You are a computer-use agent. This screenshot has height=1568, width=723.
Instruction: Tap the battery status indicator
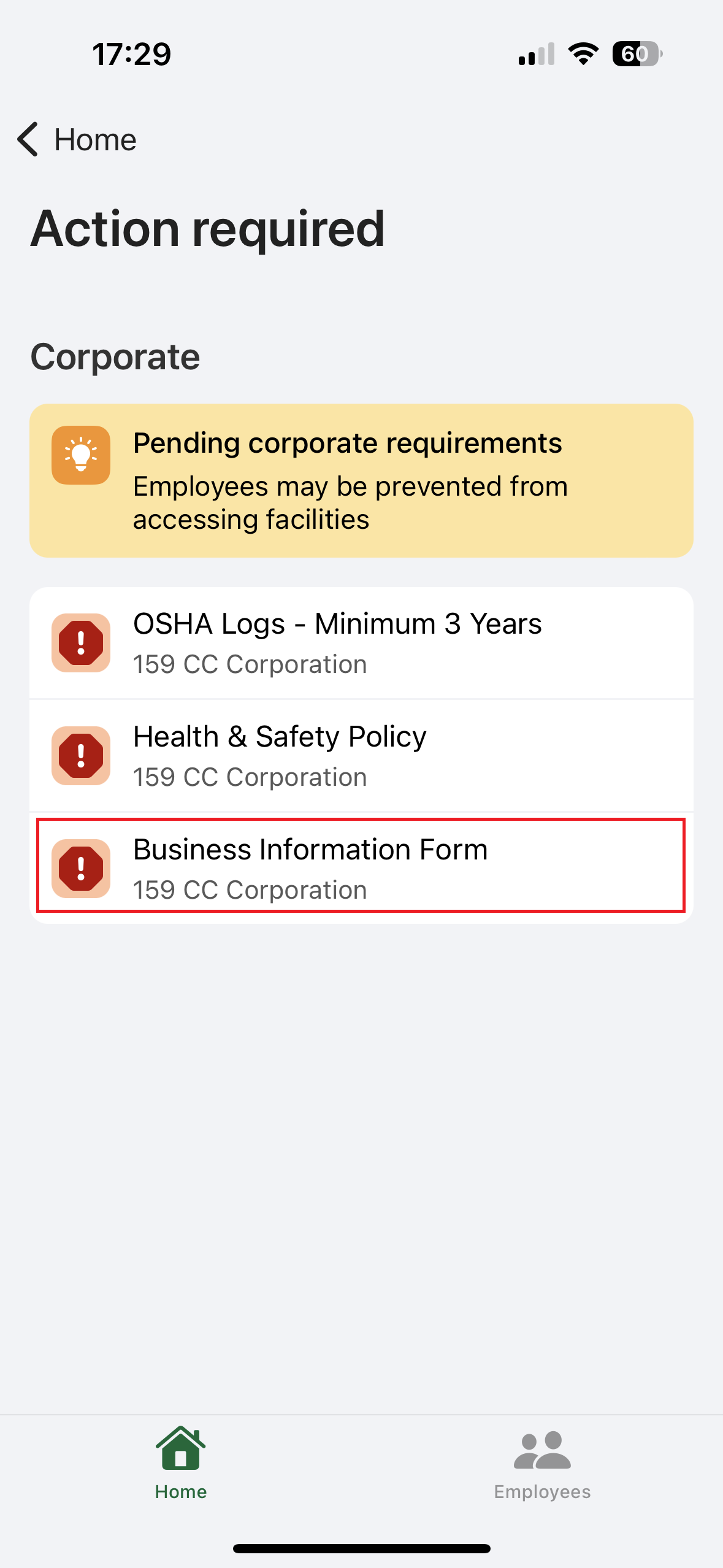[x=637, y=54]
